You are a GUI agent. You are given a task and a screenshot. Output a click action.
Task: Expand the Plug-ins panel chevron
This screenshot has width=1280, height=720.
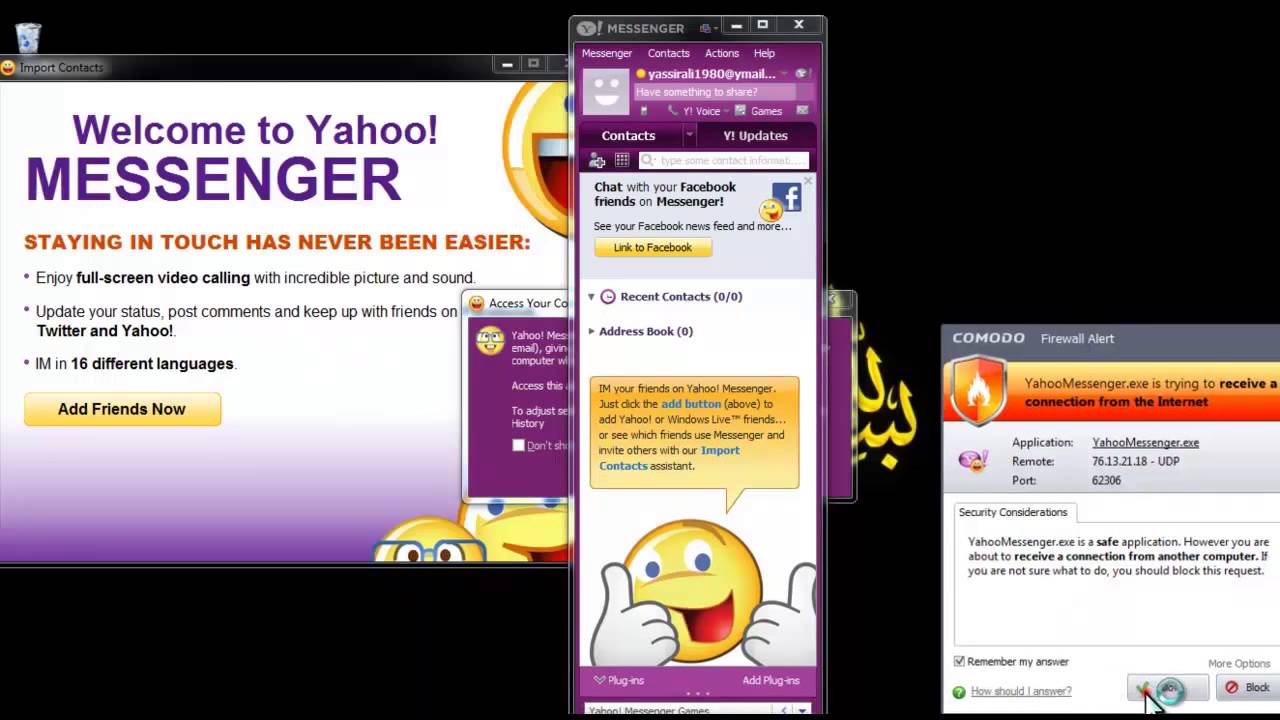coord(599,680)
